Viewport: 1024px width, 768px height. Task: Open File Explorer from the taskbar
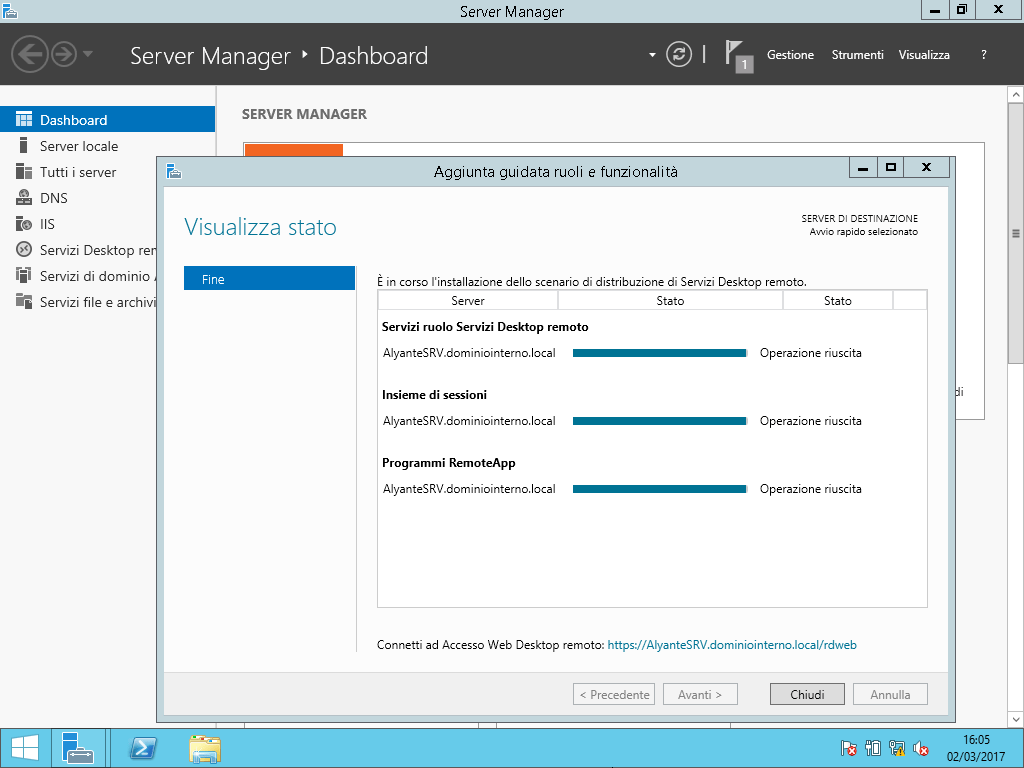point(205,748)
